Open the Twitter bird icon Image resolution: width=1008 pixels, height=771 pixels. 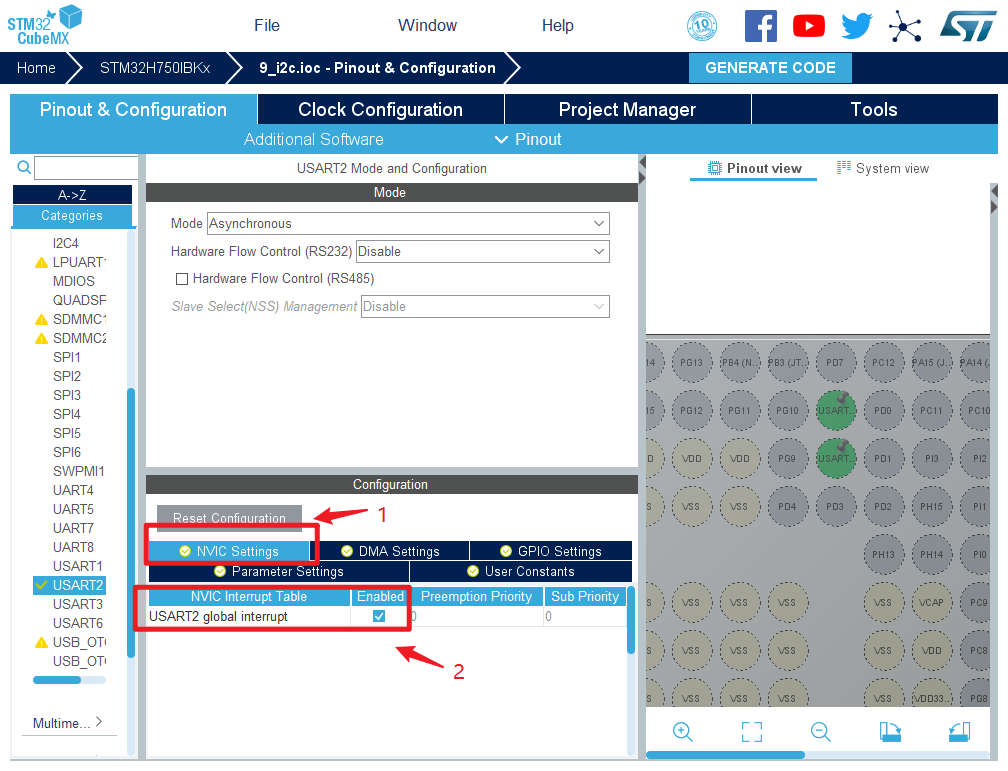pyautogui.click(x=856, y=26)
